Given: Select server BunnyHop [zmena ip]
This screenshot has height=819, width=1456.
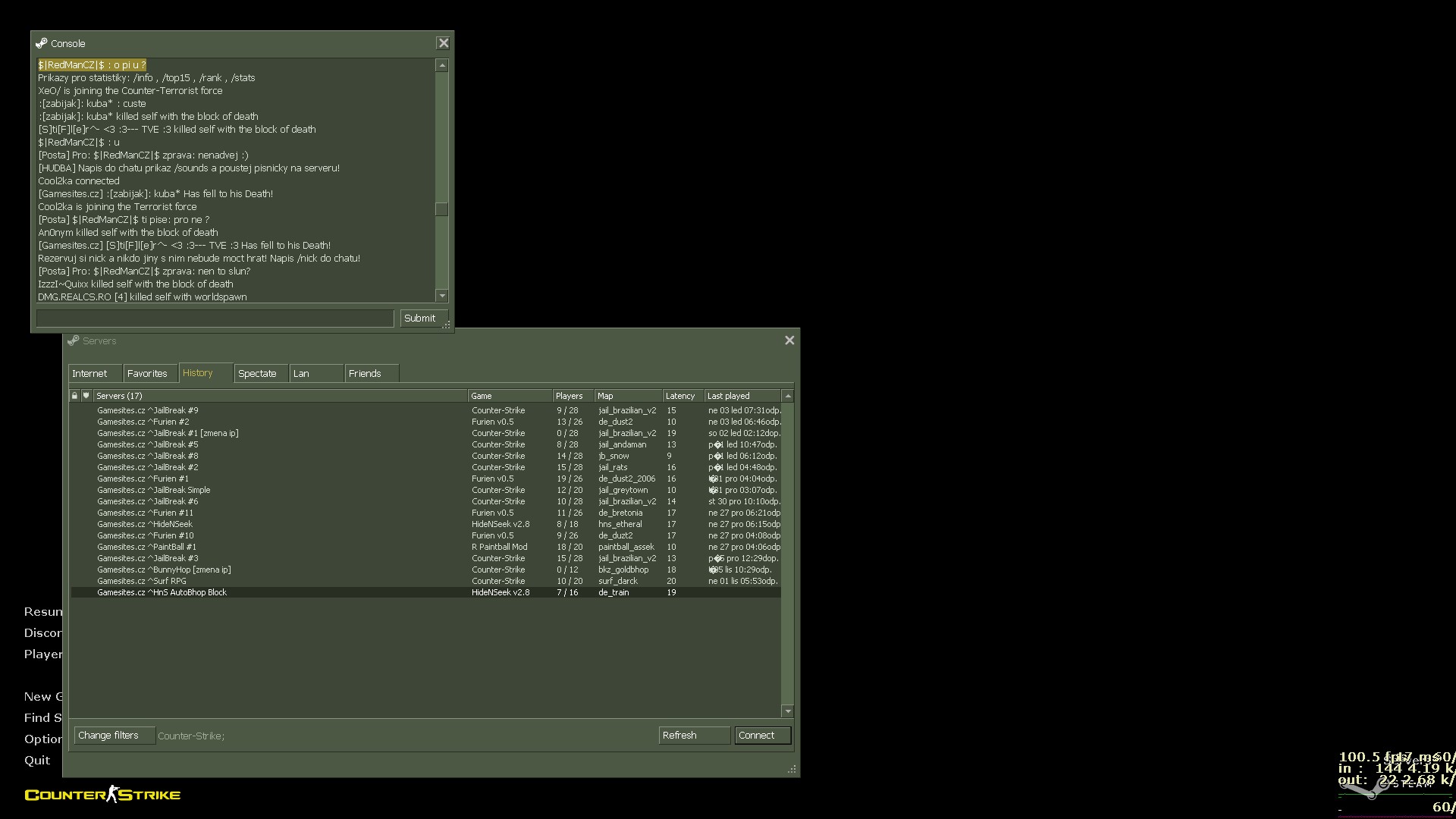Looking at the screenshot, I should (x=425, y=570).
